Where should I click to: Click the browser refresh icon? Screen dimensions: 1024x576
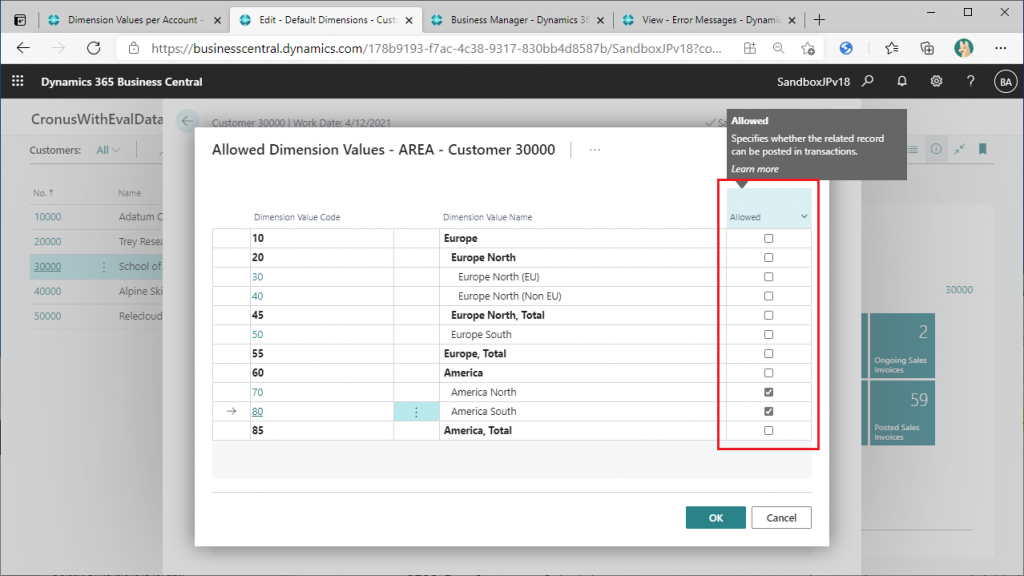(94, 48)
